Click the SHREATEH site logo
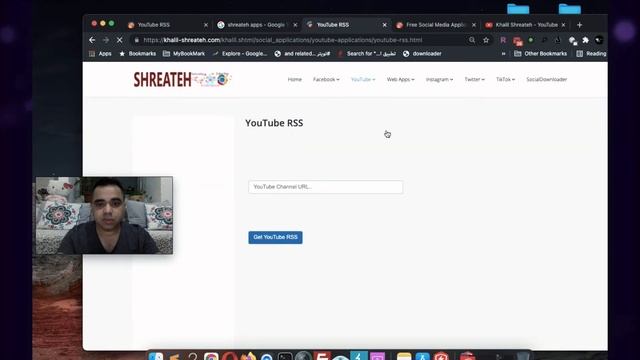This screenshot has width=640, height=360. (x=182, y=79)
